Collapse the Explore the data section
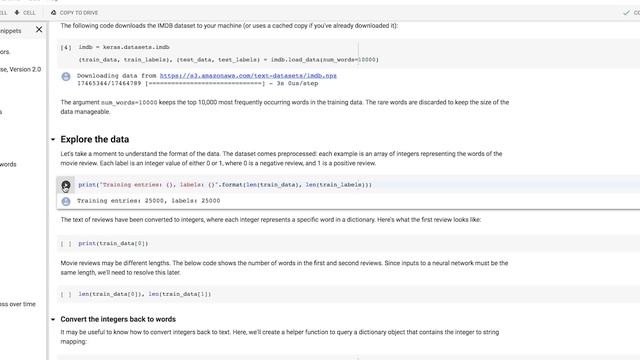This screenshot has width=640, height=360. coord(53,140)
